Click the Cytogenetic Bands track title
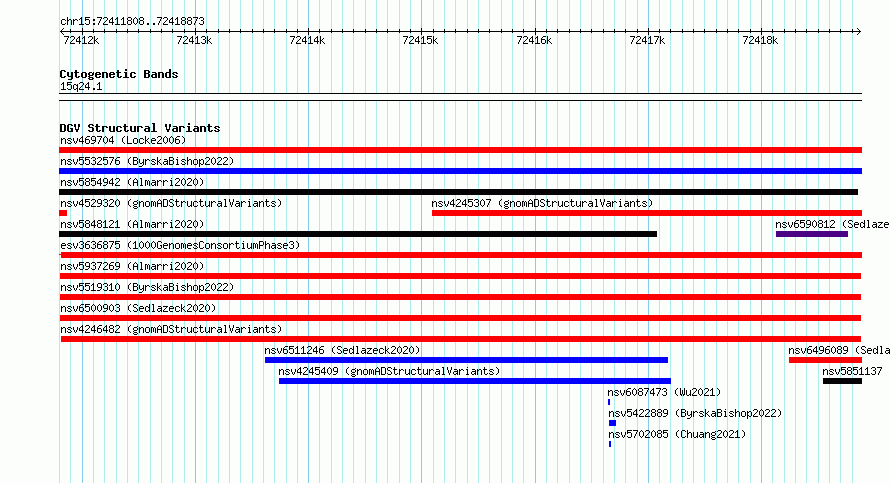890x483 pixels. [x=119, y=74]
